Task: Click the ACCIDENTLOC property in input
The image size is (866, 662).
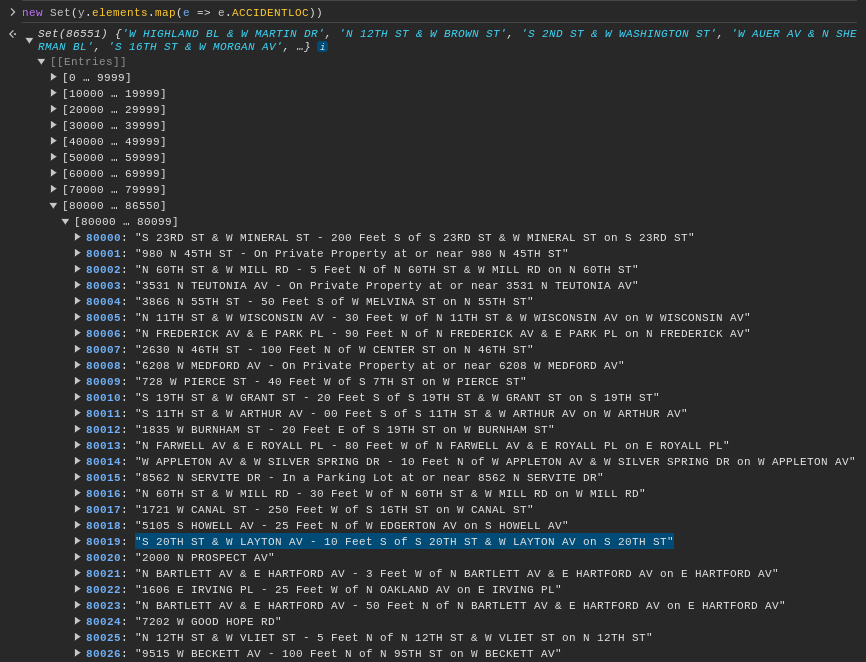Action: 271,13
